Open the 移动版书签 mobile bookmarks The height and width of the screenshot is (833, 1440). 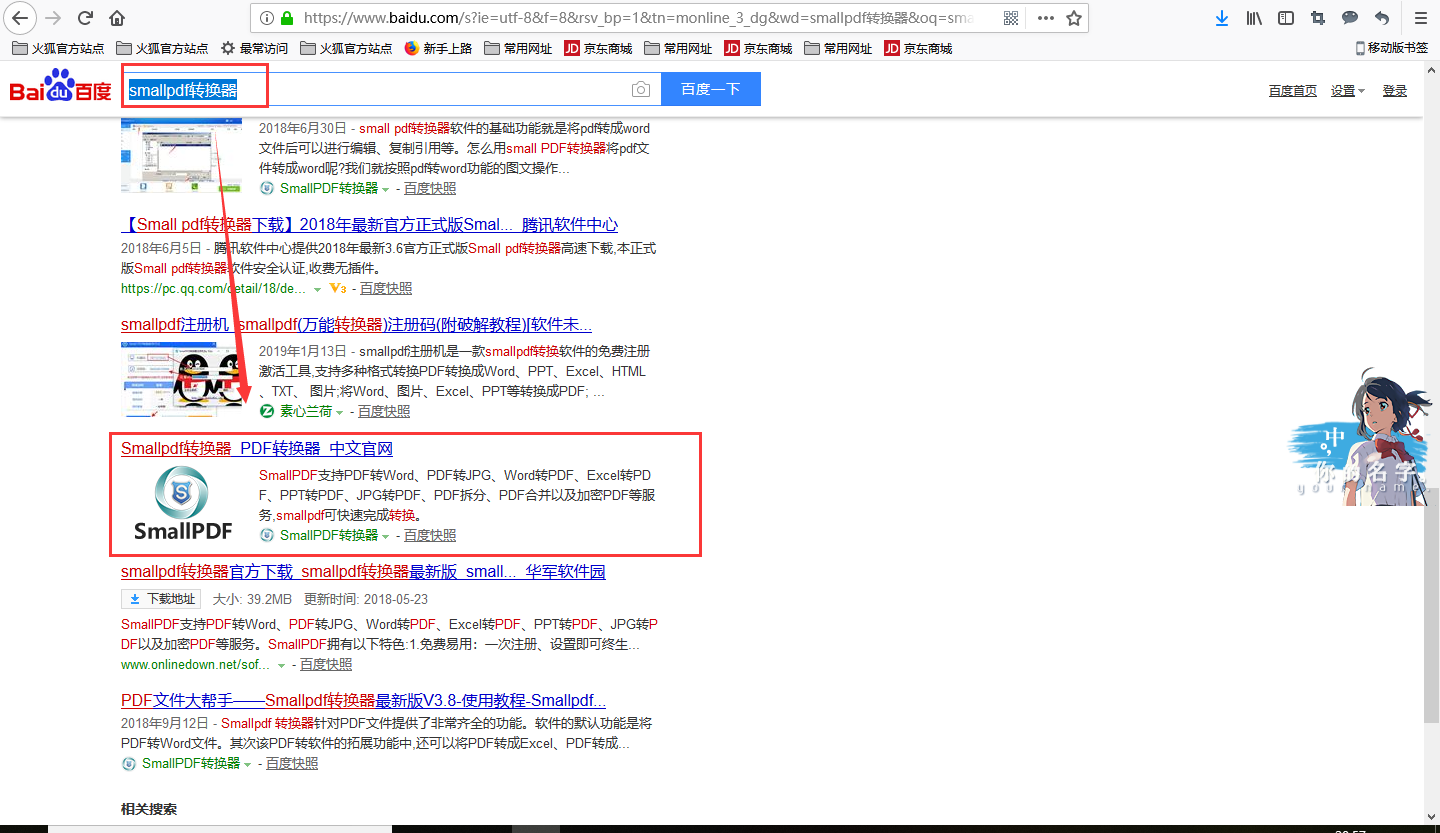(x=1391, y=48)
